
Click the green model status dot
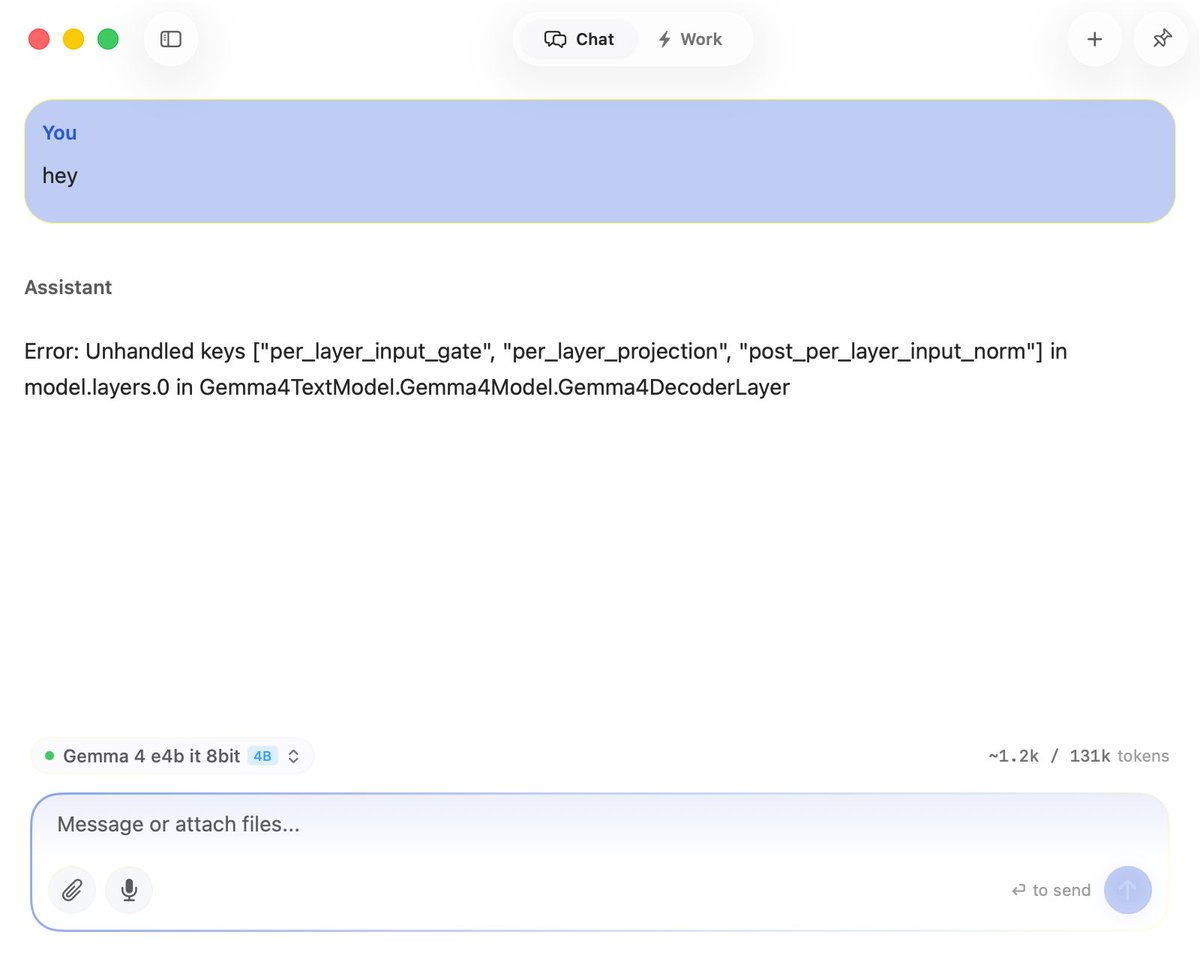point(50,756)
